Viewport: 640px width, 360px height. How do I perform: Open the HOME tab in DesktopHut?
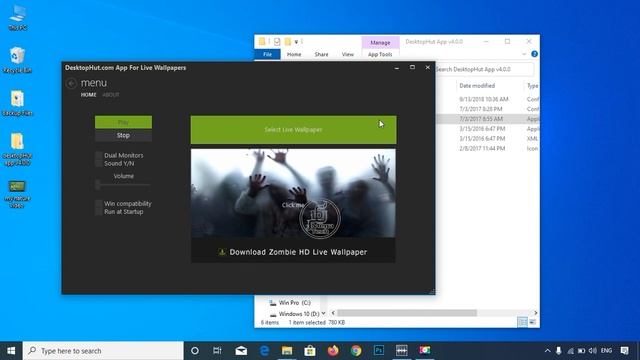[x=89, y=95]
